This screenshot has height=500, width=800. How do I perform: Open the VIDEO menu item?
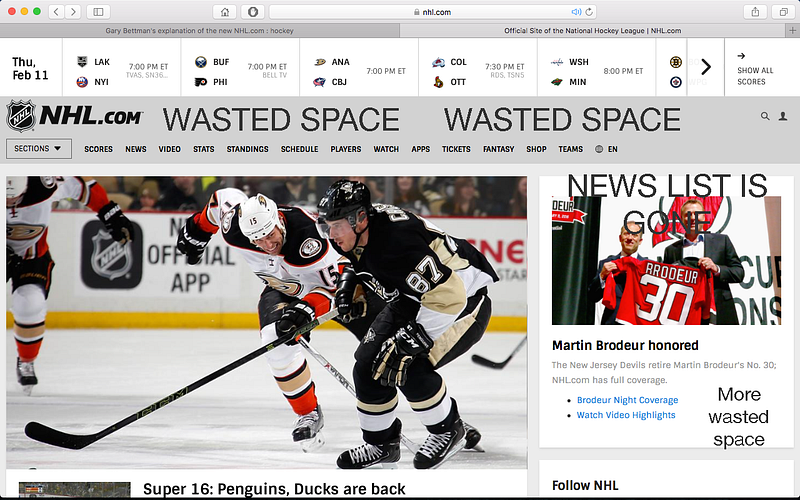pos(169,149)
